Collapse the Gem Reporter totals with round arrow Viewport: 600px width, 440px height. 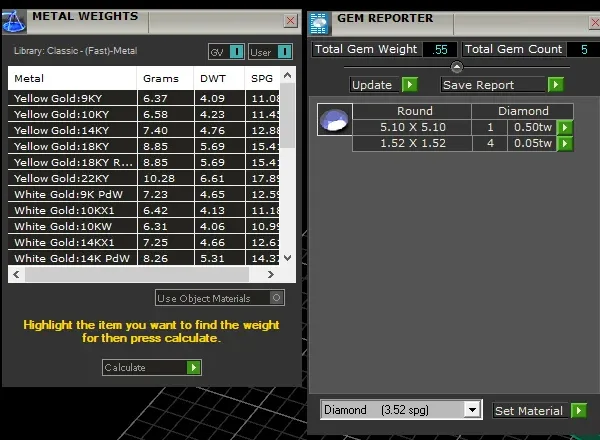pyautogui.click(x=457, y=67)
